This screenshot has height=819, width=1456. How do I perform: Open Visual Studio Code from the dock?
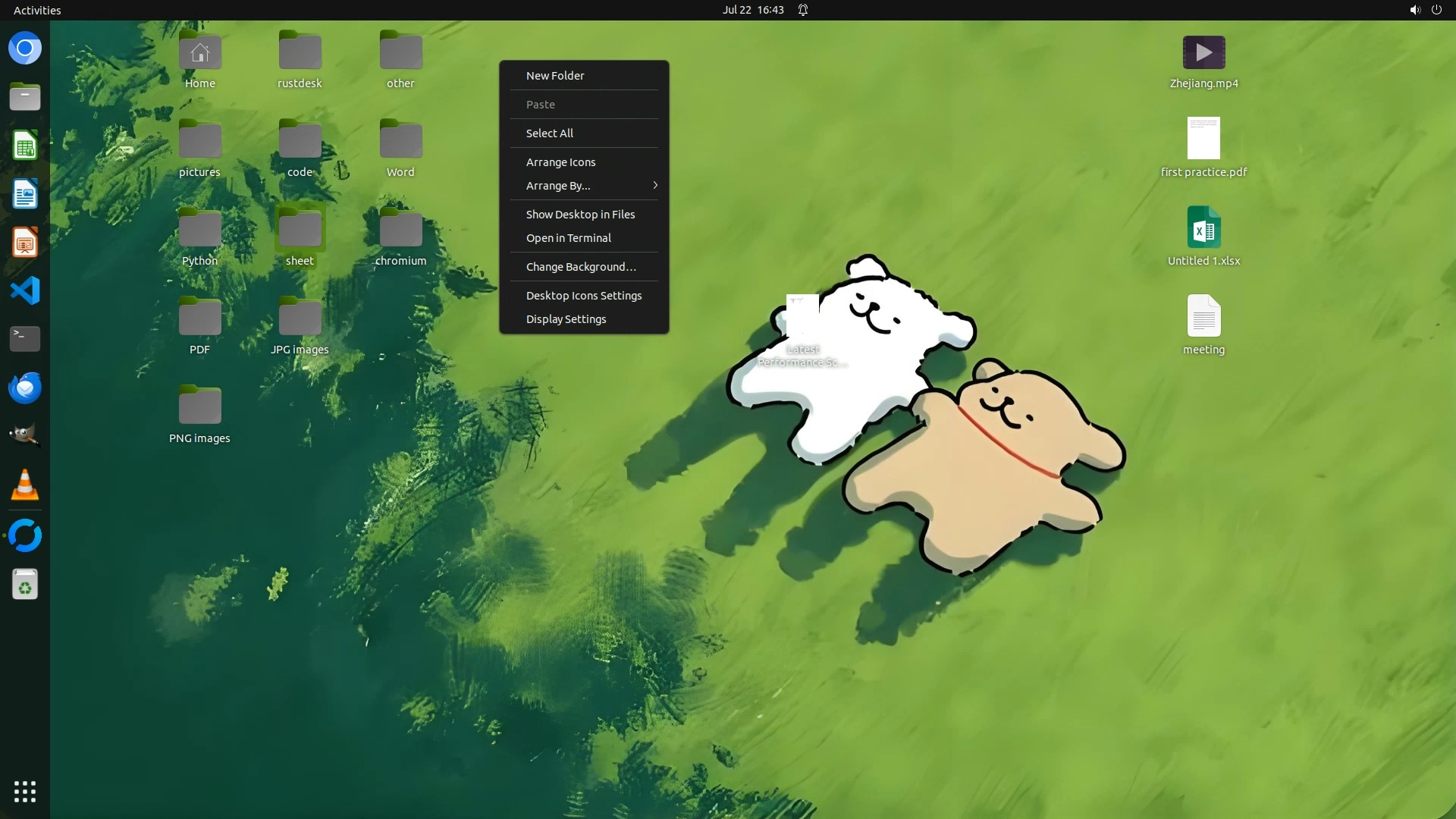(25, 290)
